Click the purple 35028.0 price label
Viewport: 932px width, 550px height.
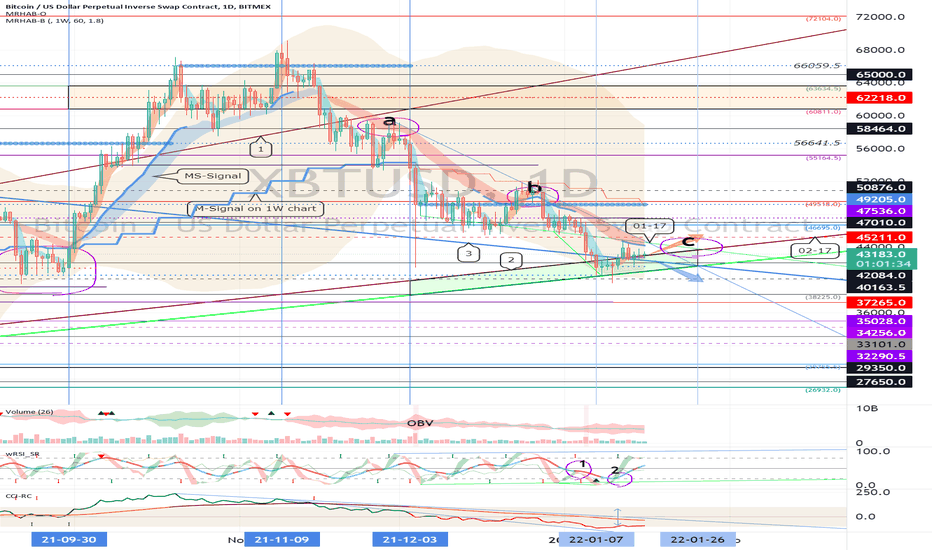point(881,321)
